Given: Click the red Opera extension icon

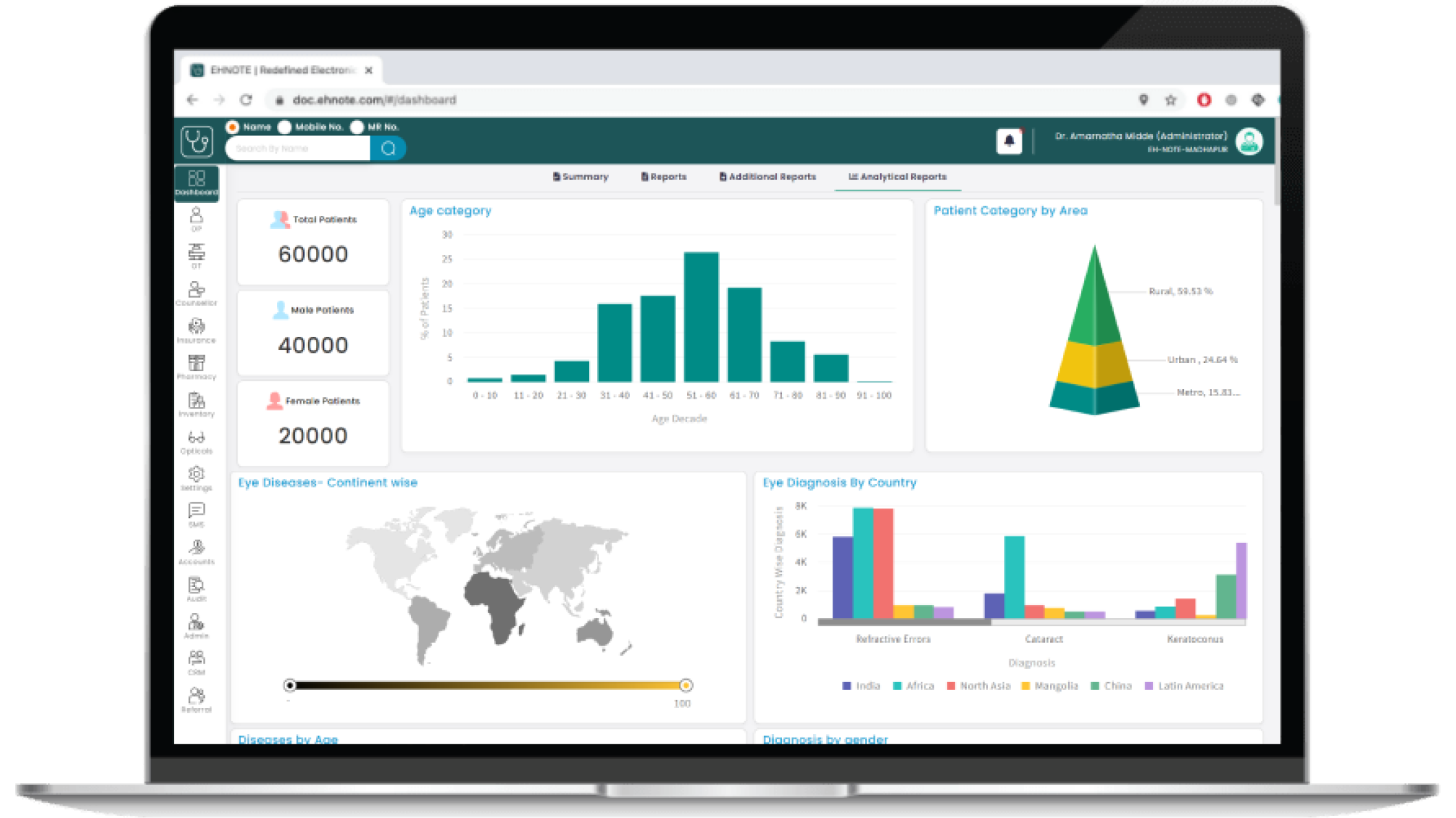Looking at the screenshot, I should [1204, 100].
